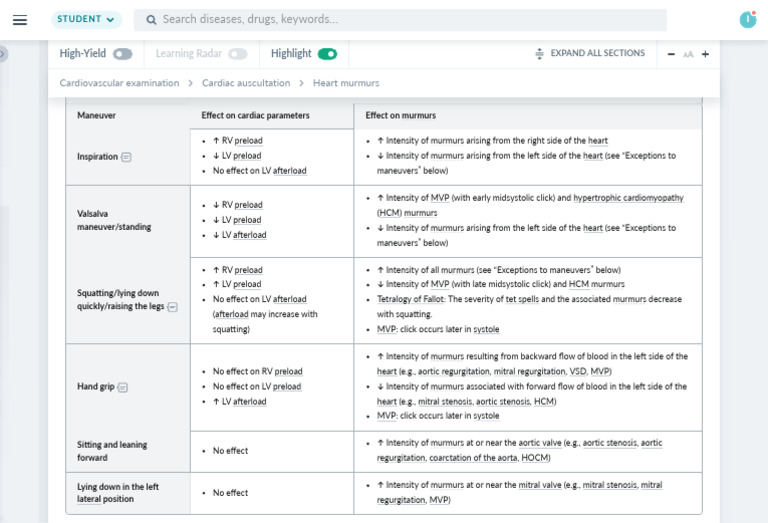Screen dimensions: 768x523
Task: Open the note icon next to Hand grip
Action: [x=123, y=387]
